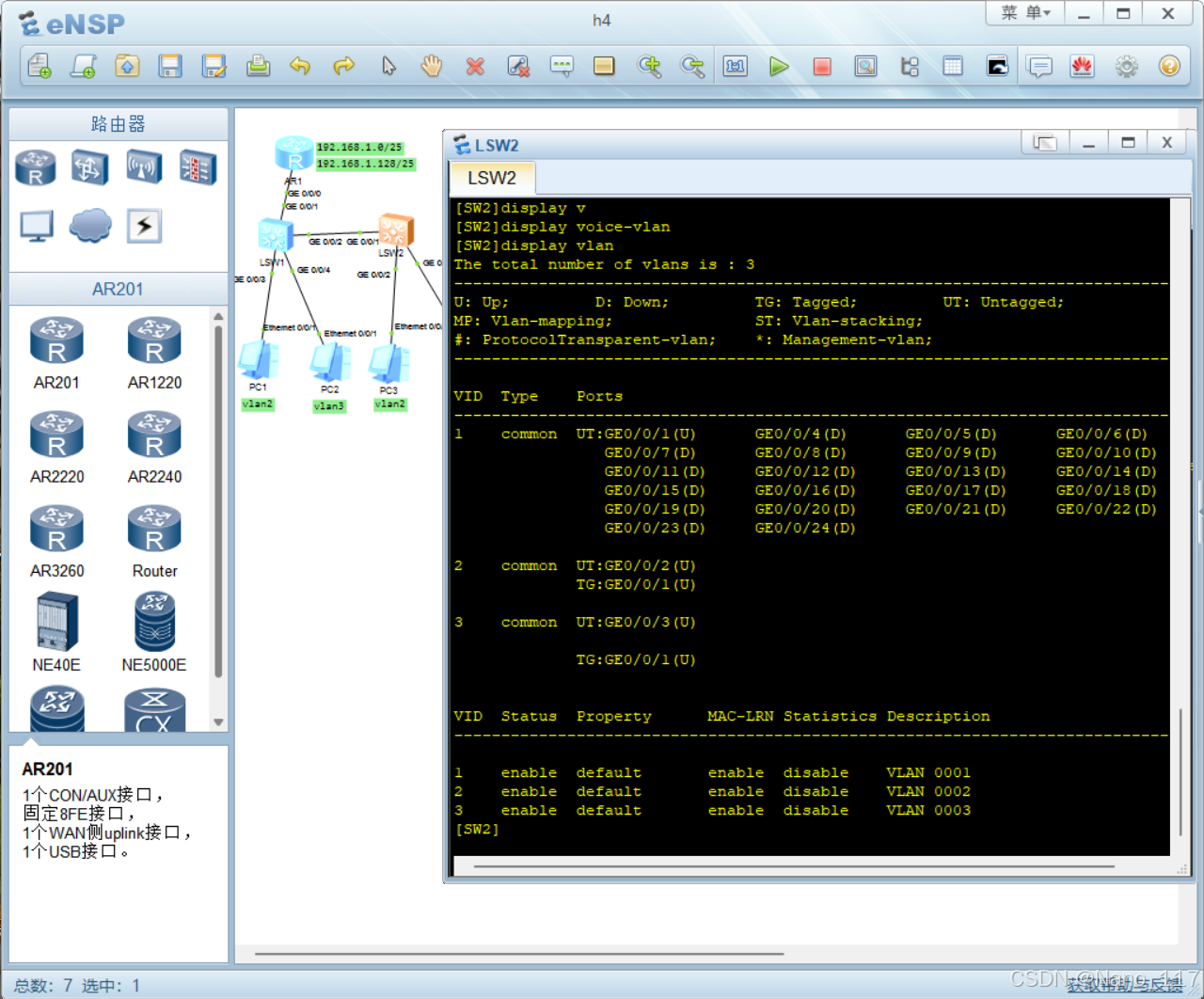Image resolution: width=1204 pixels, height=999 pixels.
Task: Reset topology zoom to 1:1
Action: click(x=736, y=66)
